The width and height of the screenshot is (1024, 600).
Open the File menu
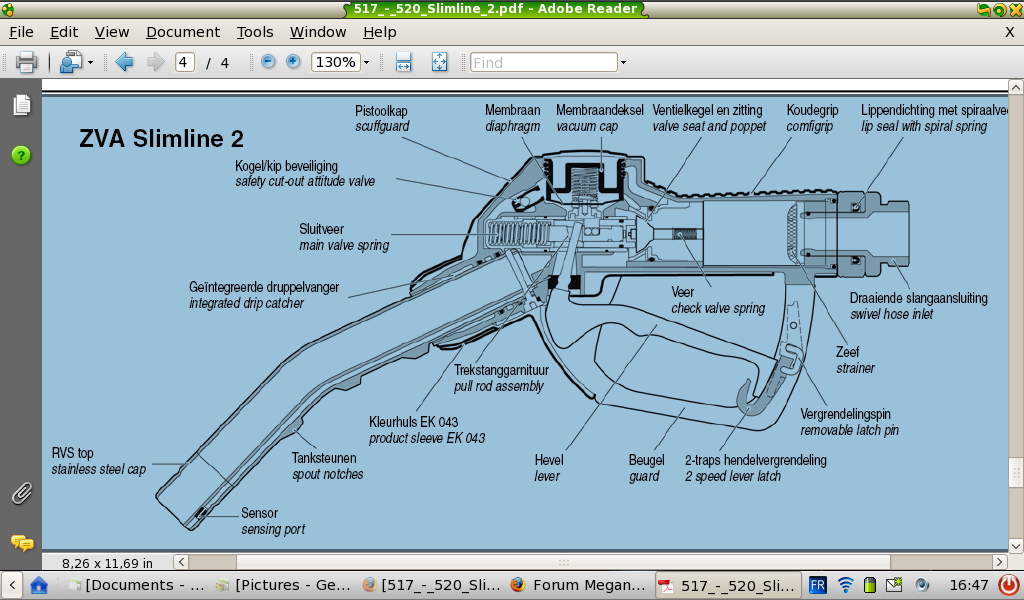21,32
